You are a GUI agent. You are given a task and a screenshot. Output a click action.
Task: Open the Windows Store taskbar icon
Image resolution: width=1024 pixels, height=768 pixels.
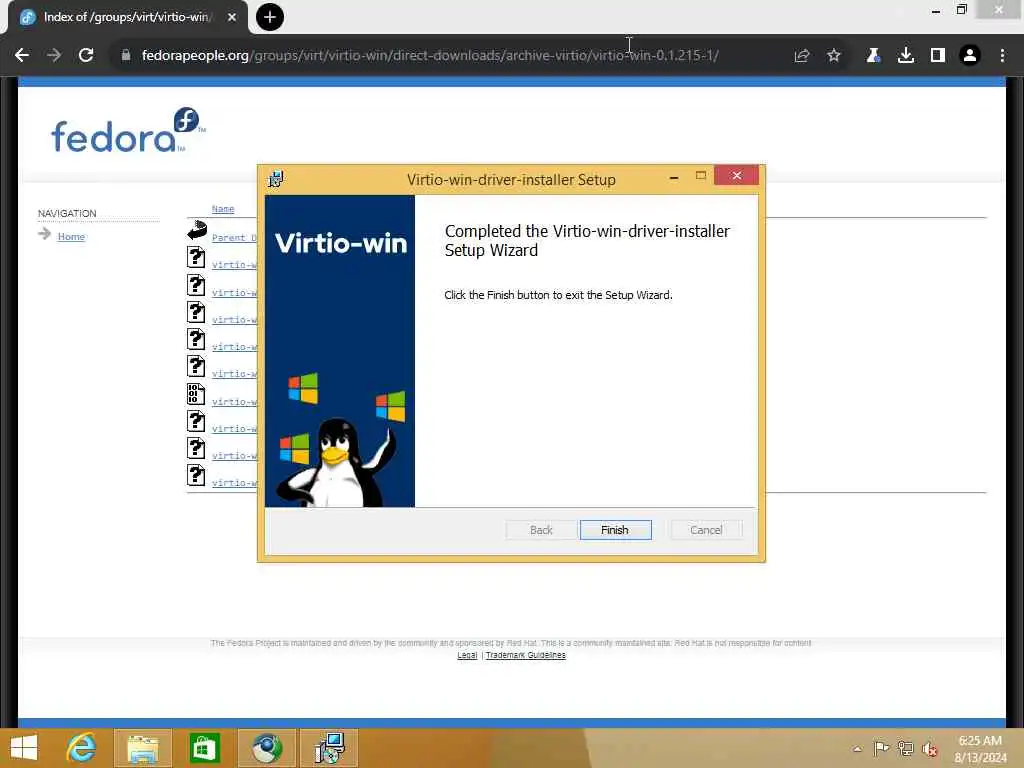204,748
